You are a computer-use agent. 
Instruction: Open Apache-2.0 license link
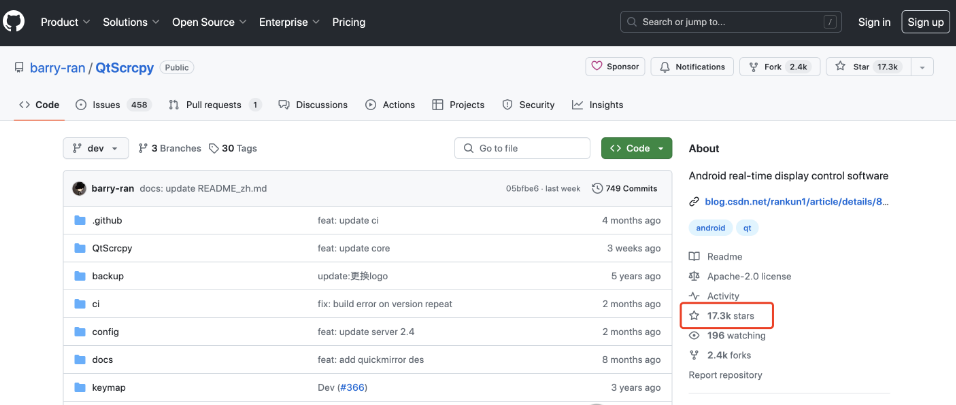(740, 276)
